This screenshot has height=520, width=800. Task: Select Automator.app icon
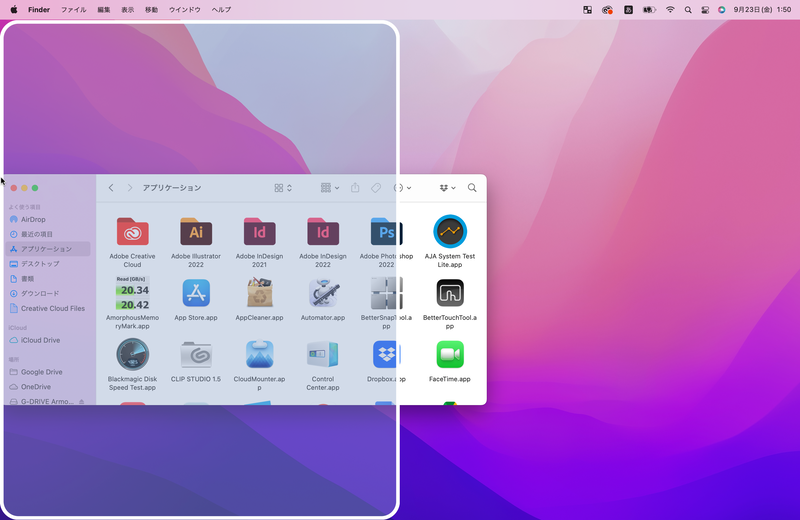(322, 293)
